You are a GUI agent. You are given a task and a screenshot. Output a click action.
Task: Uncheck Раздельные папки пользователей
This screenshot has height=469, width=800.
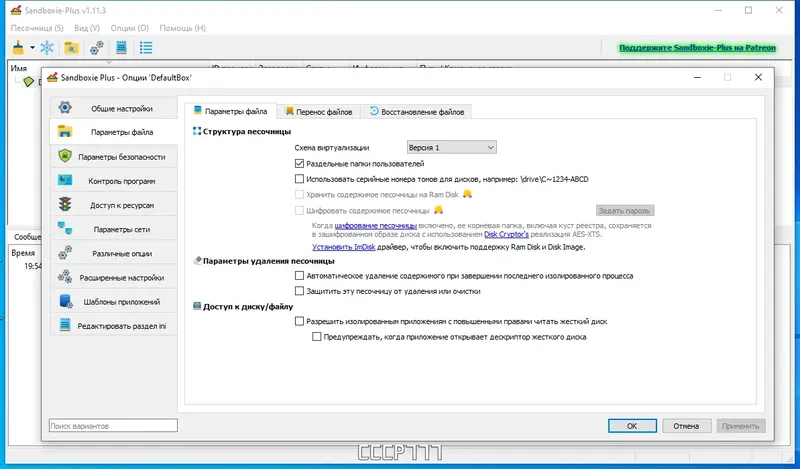tap(299, 164)
